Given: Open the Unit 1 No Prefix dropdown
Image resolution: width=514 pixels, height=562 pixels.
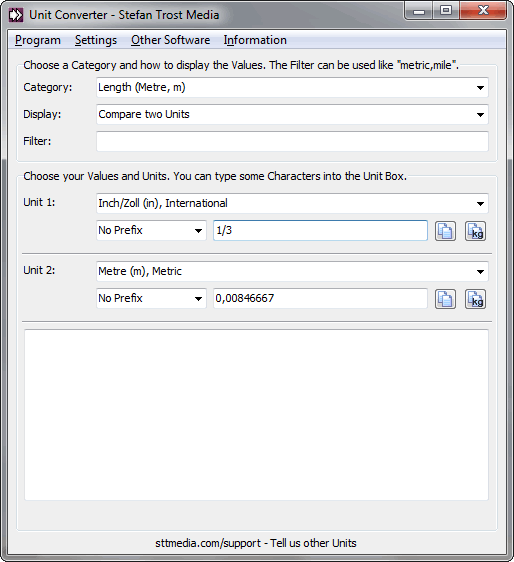Looking at the screenshot, I should coord(151,230).
